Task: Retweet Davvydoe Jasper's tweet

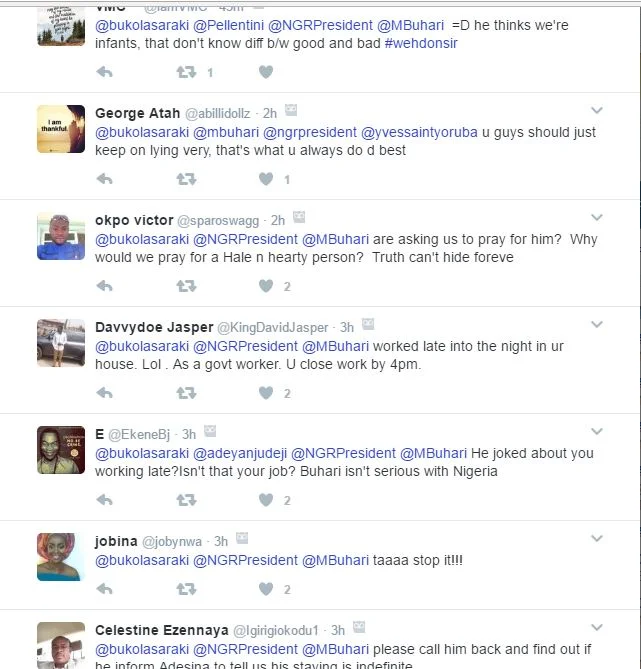Action: click(x=186, y=393)
